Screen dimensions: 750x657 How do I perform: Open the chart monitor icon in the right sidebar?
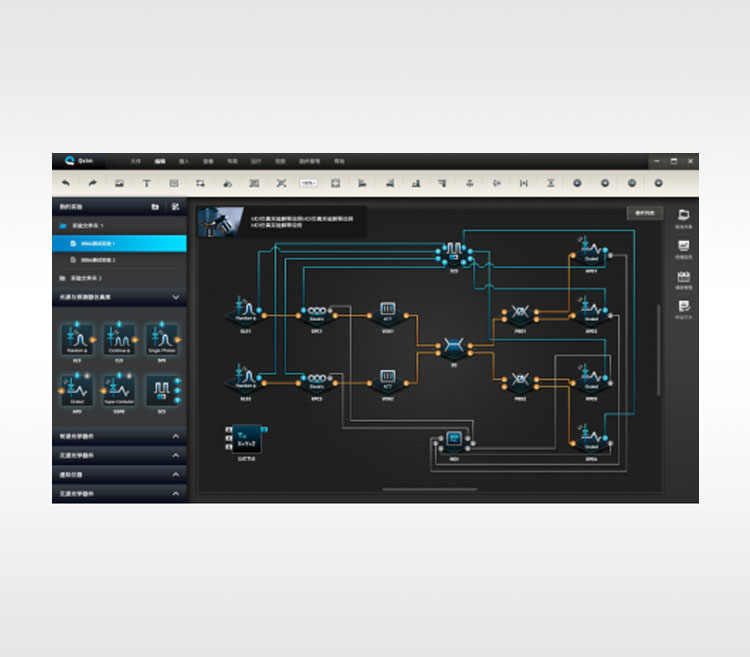tap(684, 247)
